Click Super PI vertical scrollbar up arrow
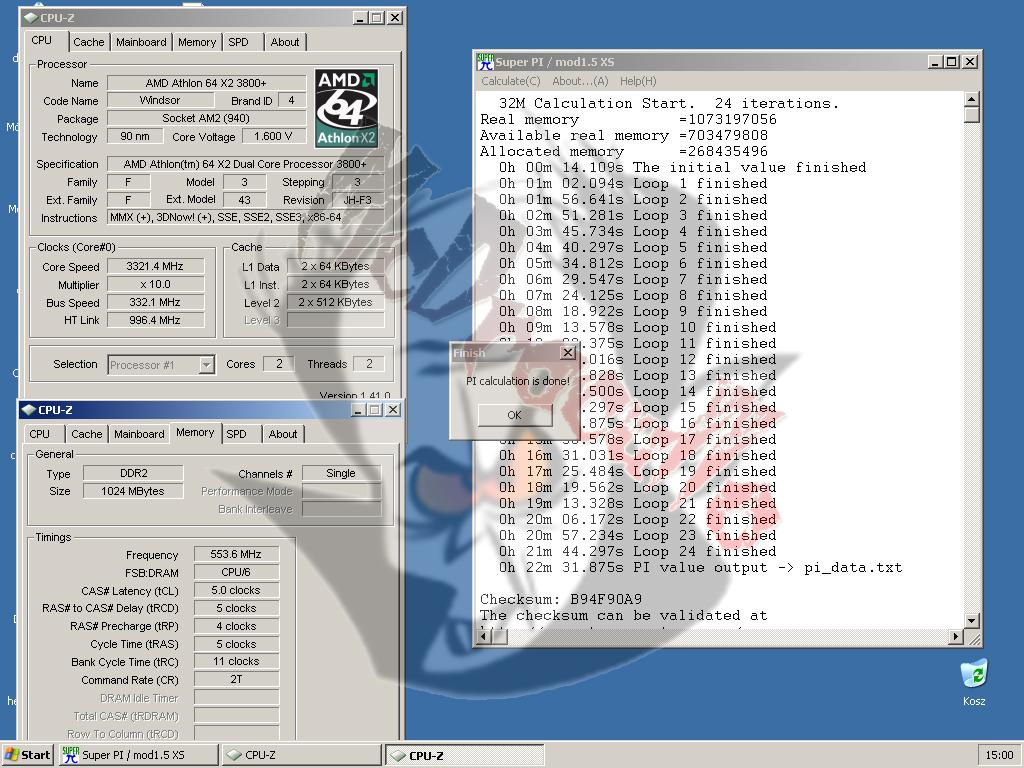 (x=972, y=99)
